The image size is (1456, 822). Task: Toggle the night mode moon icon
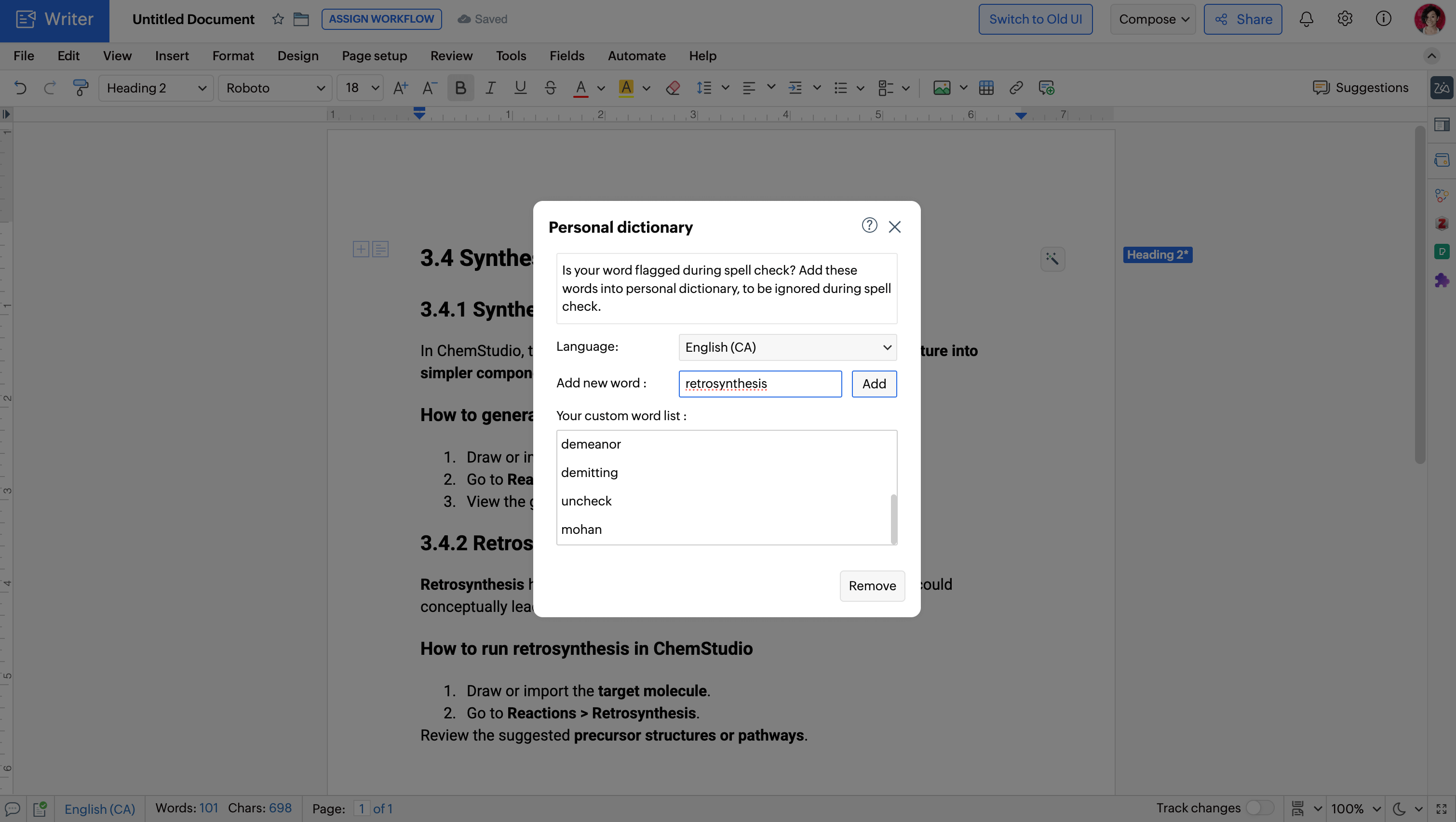tap(1399, 809)
